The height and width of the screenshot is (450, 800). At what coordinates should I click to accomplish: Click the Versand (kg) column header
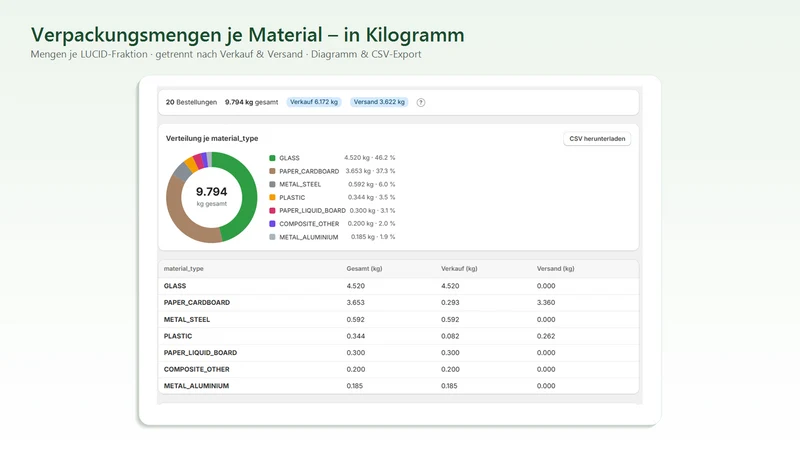click(x=556, y=269)
